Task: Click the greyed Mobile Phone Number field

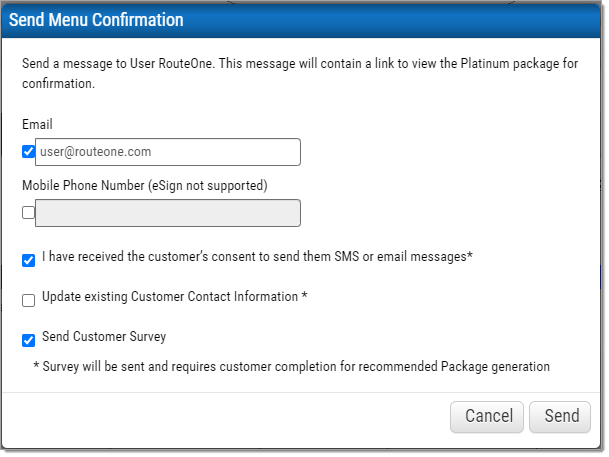Action: [x=168, y=213]
